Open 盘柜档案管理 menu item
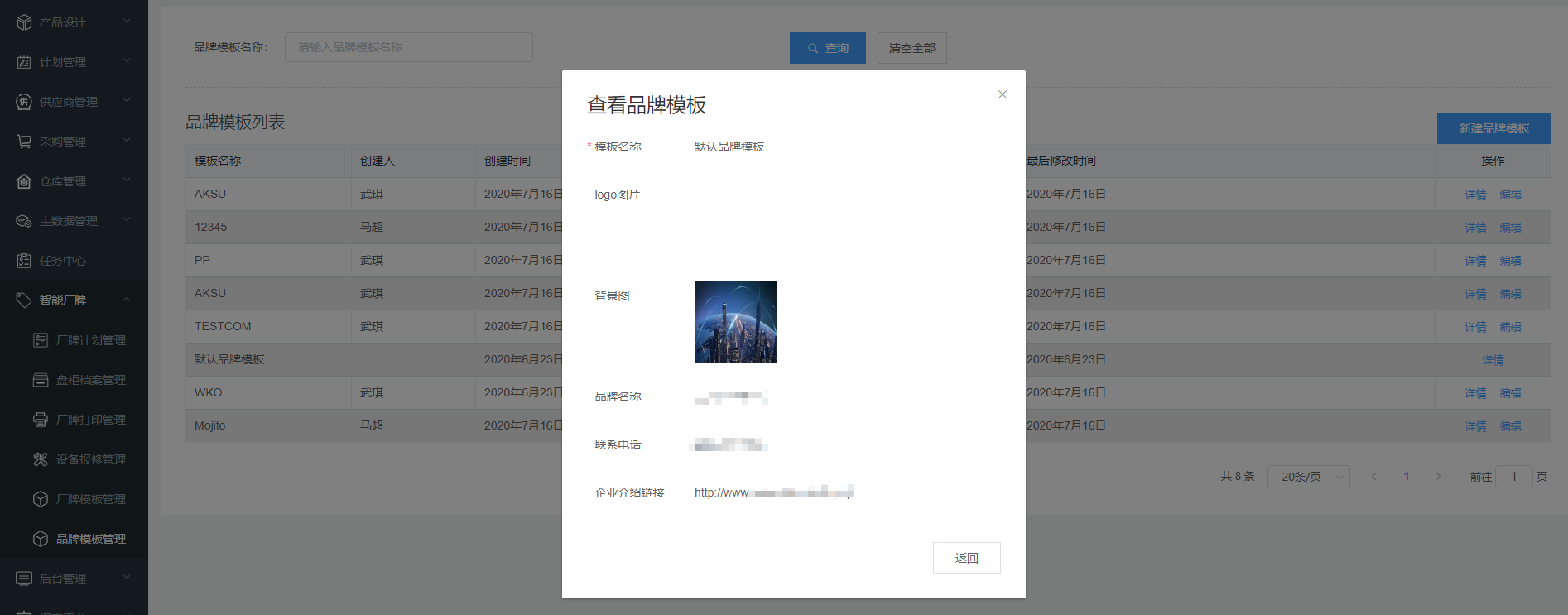 (90, 380)
